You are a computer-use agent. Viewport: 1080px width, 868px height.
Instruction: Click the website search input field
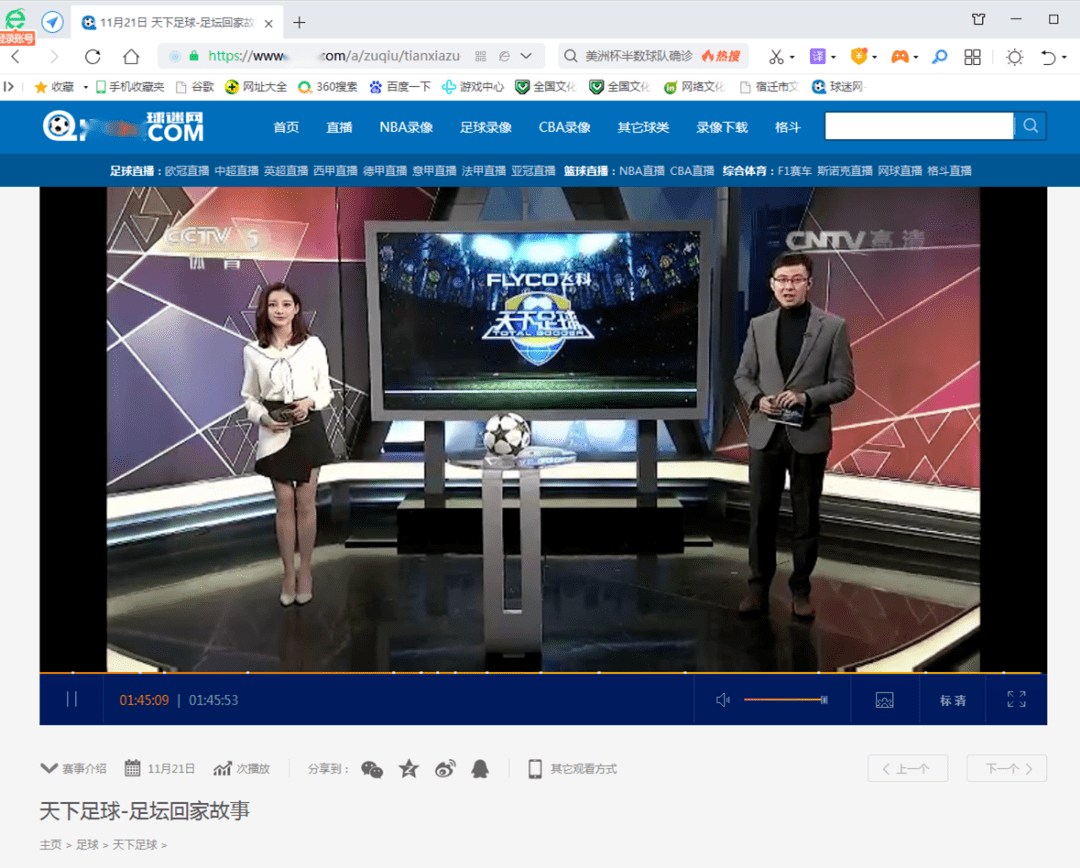coord(918,126)
